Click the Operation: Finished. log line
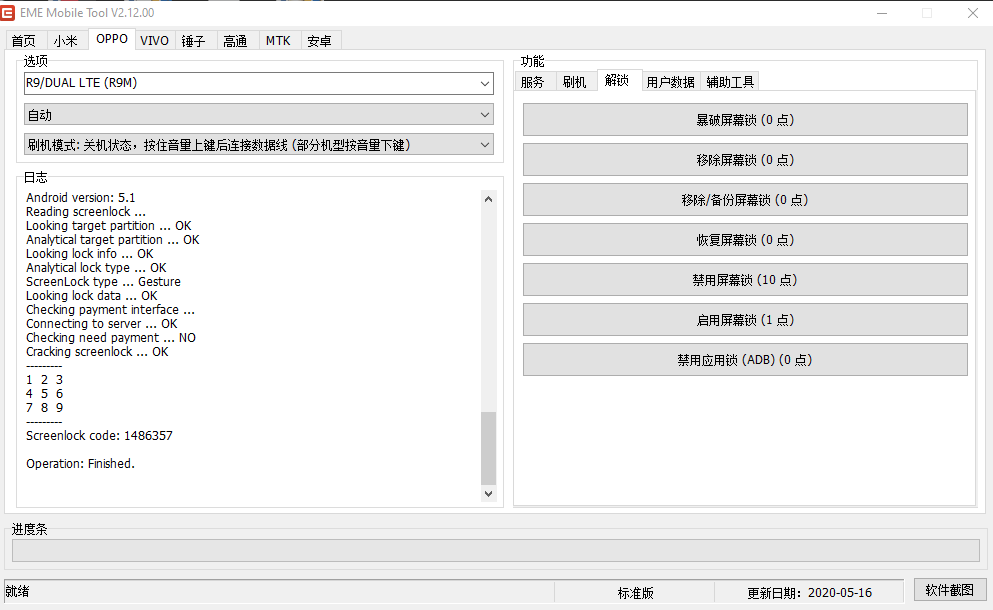This screenshot has height=610, width=993. (80, 464)
